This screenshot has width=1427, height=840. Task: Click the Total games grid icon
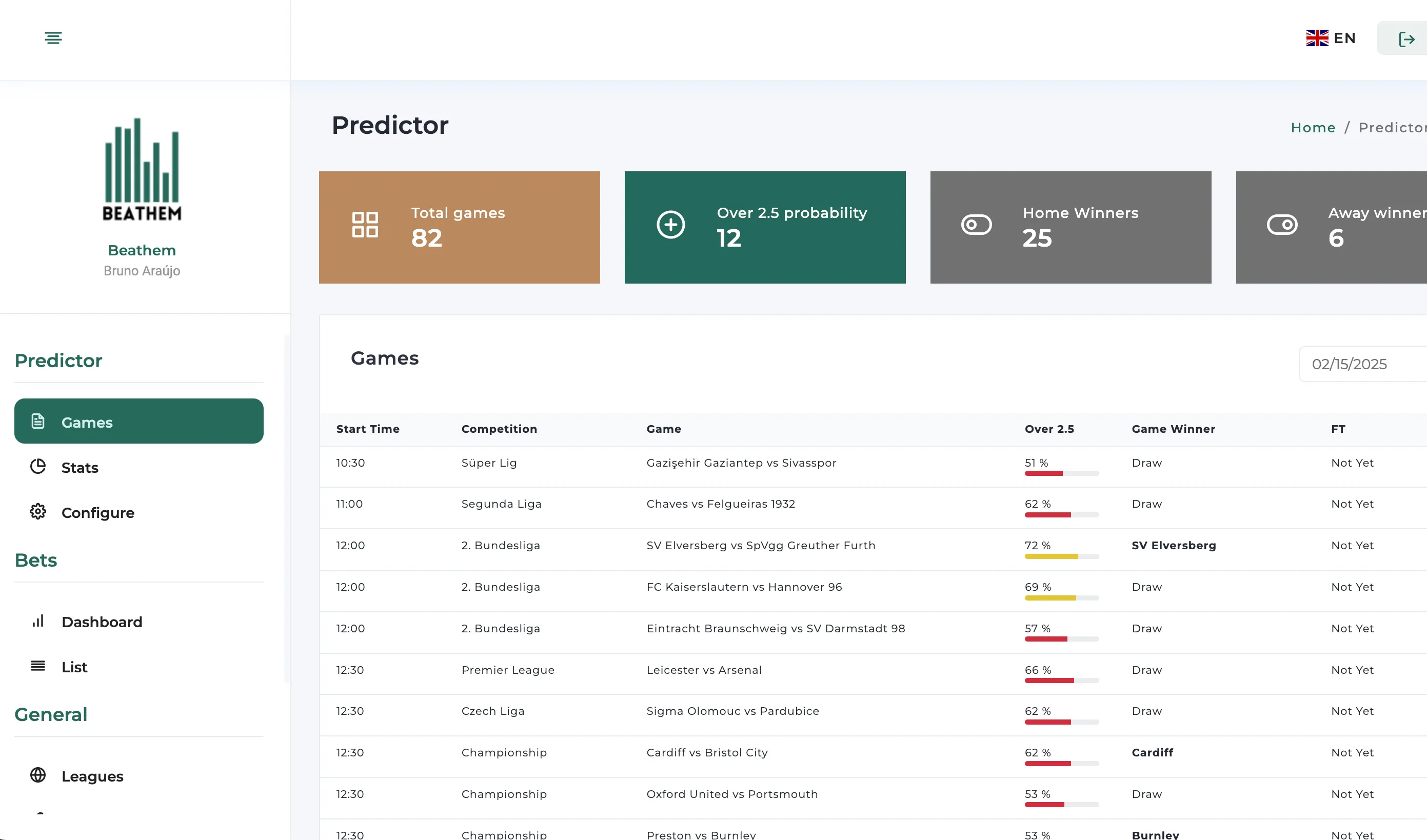click(365, 225)
